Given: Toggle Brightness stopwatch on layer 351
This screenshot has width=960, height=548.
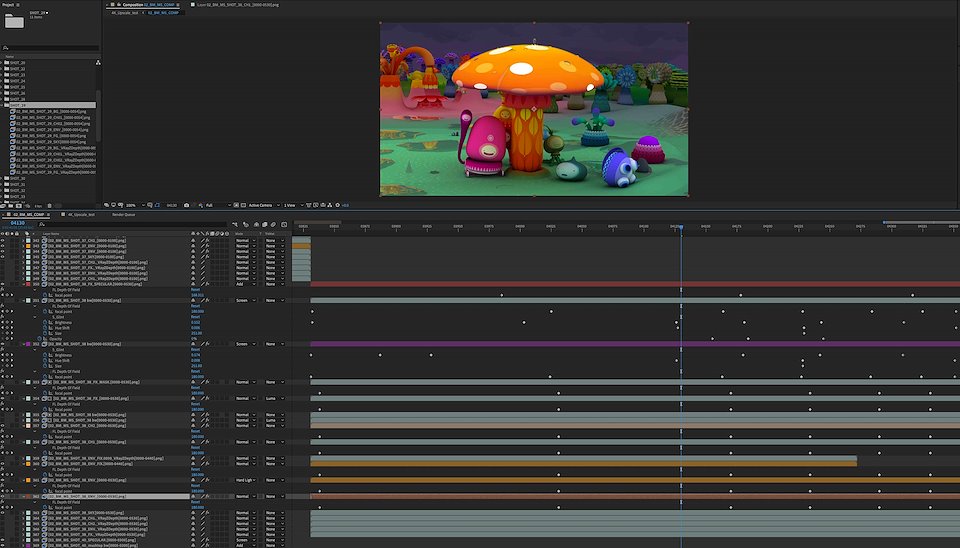Looking at the screenshot, I should (45, 323).
